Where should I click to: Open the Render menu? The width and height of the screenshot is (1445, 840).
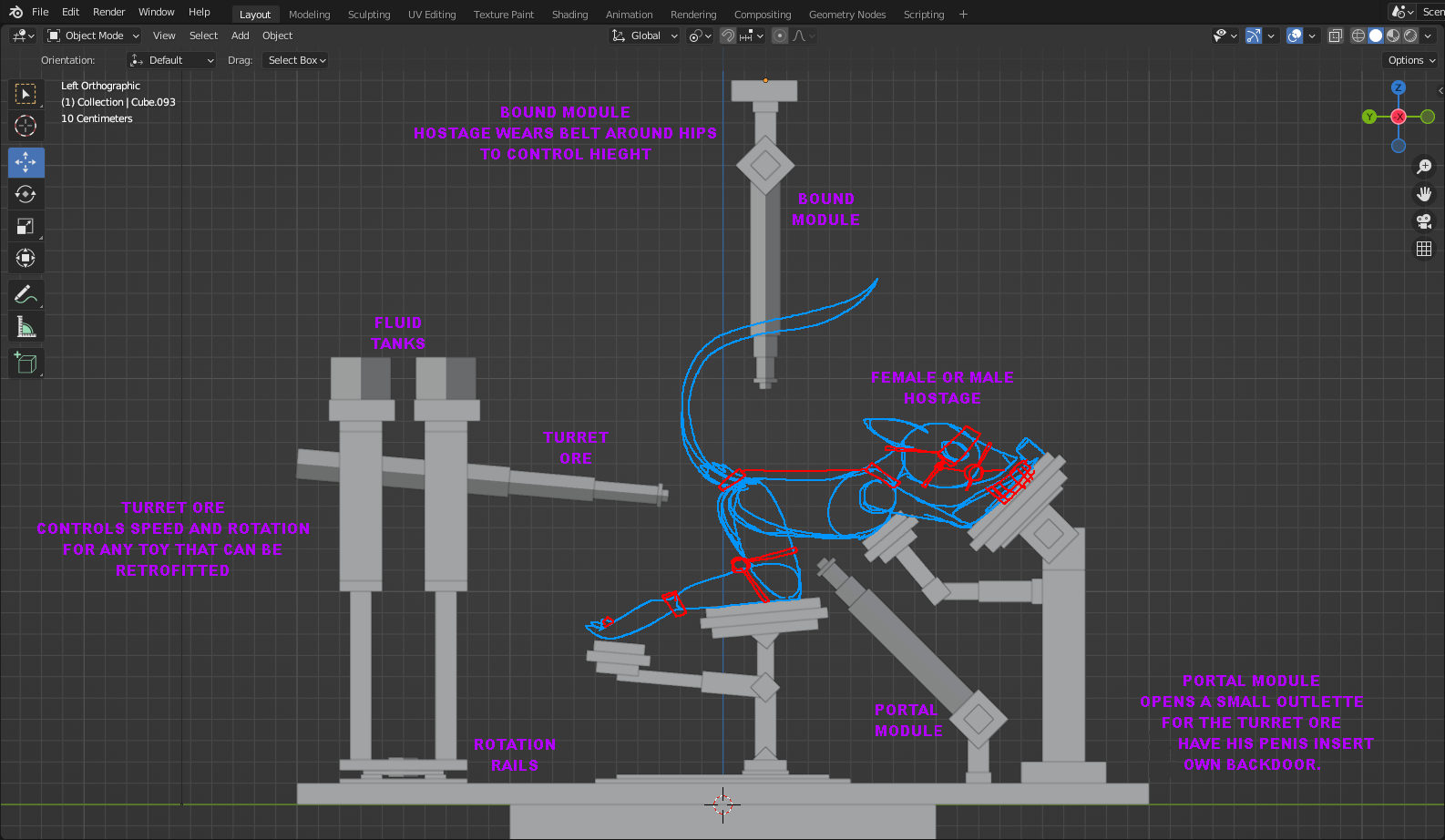pyautogui.click(x=108, y=12)
